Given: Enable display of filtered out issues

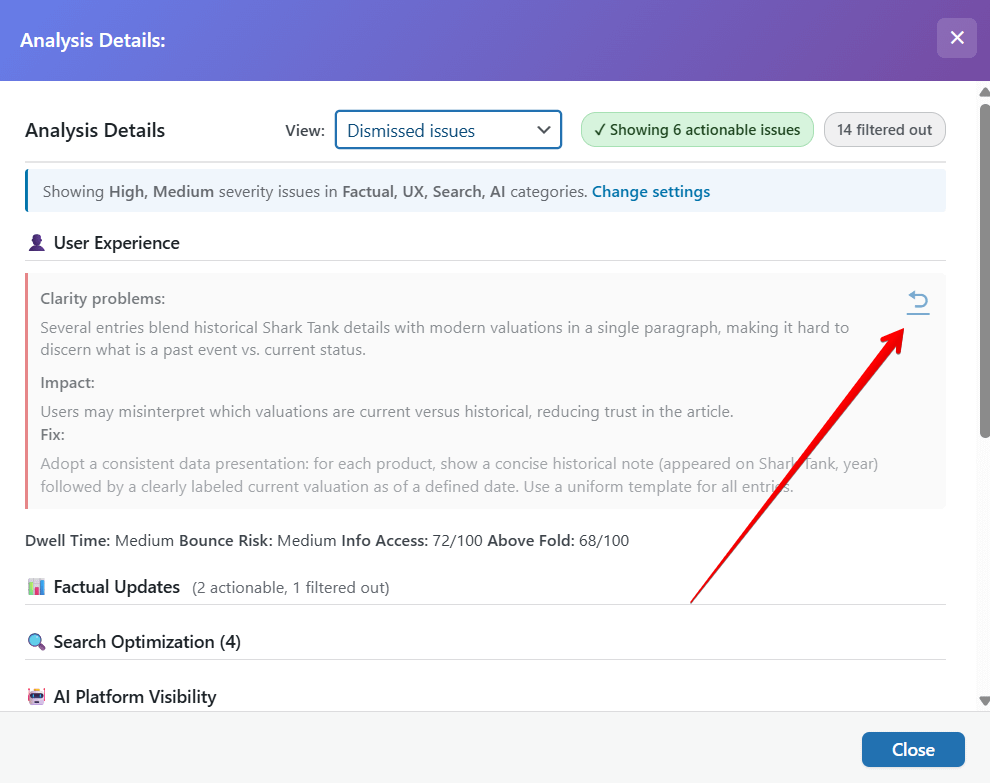Looking at the screenshot, I should [x=884, y=129].
